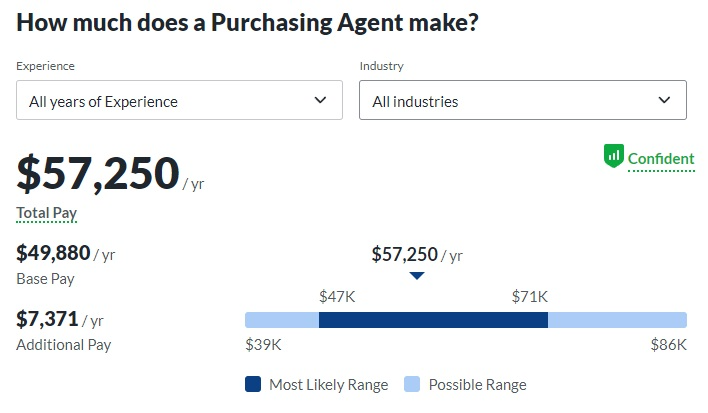Click the light blue Possible Range swatch
This screenshot has height=413, width=708.
point(412,384)
